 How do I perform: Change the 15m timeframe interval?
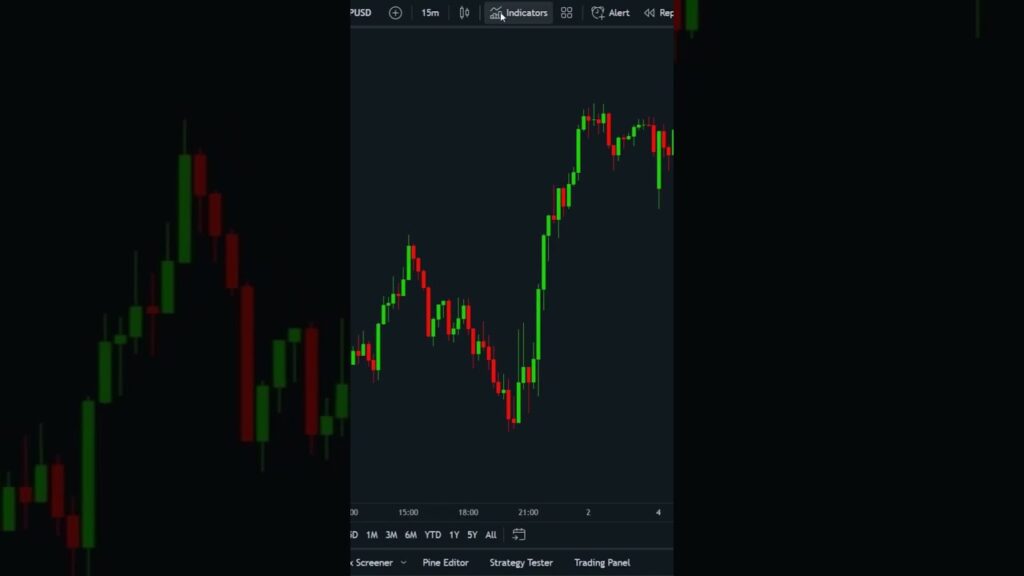(x=430, y=13)
